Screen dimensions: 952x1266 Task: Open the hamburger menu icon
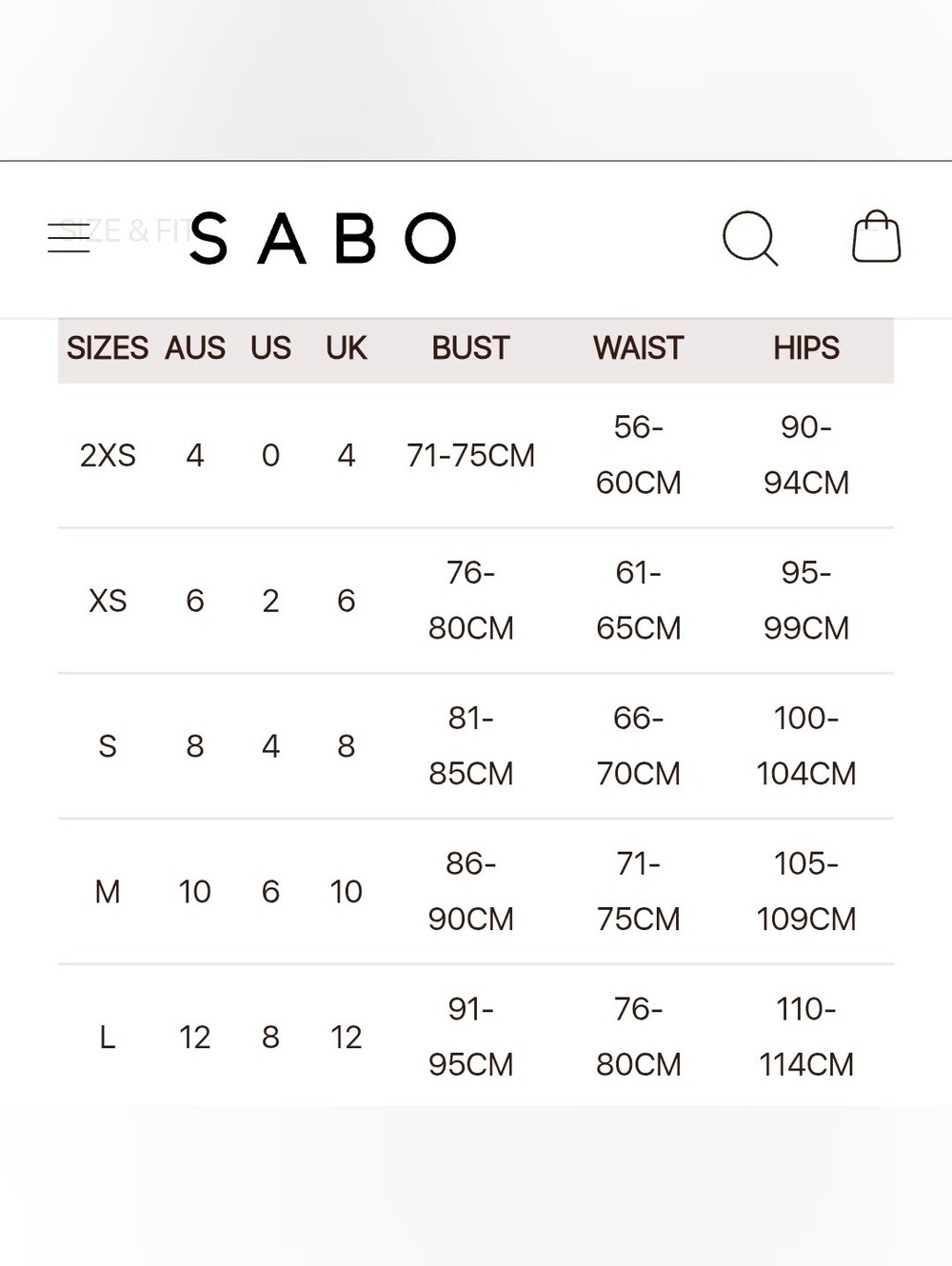tap(69, 238)
